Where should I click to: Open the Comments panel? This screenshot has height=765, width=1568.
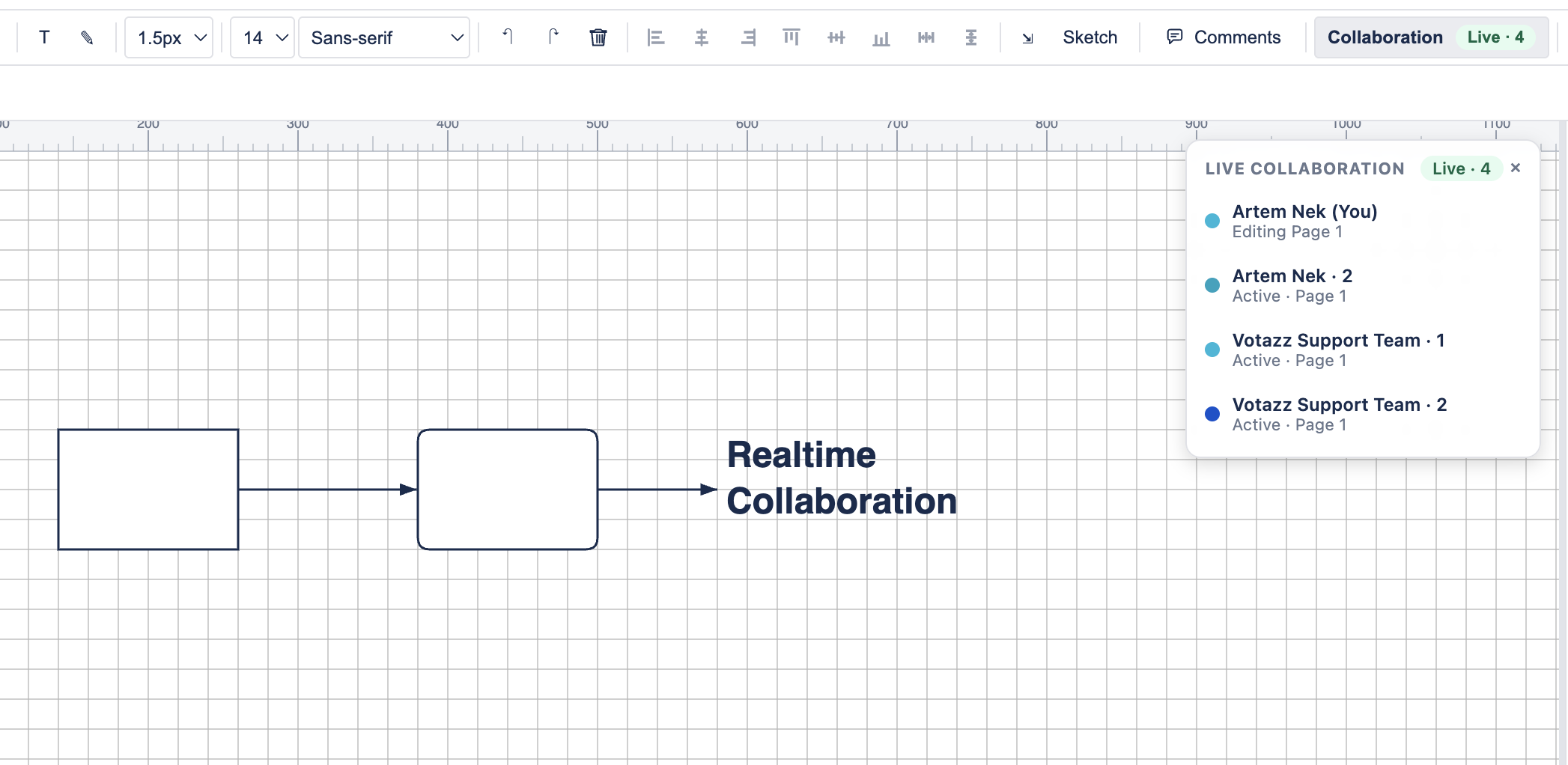[1224, 37]
